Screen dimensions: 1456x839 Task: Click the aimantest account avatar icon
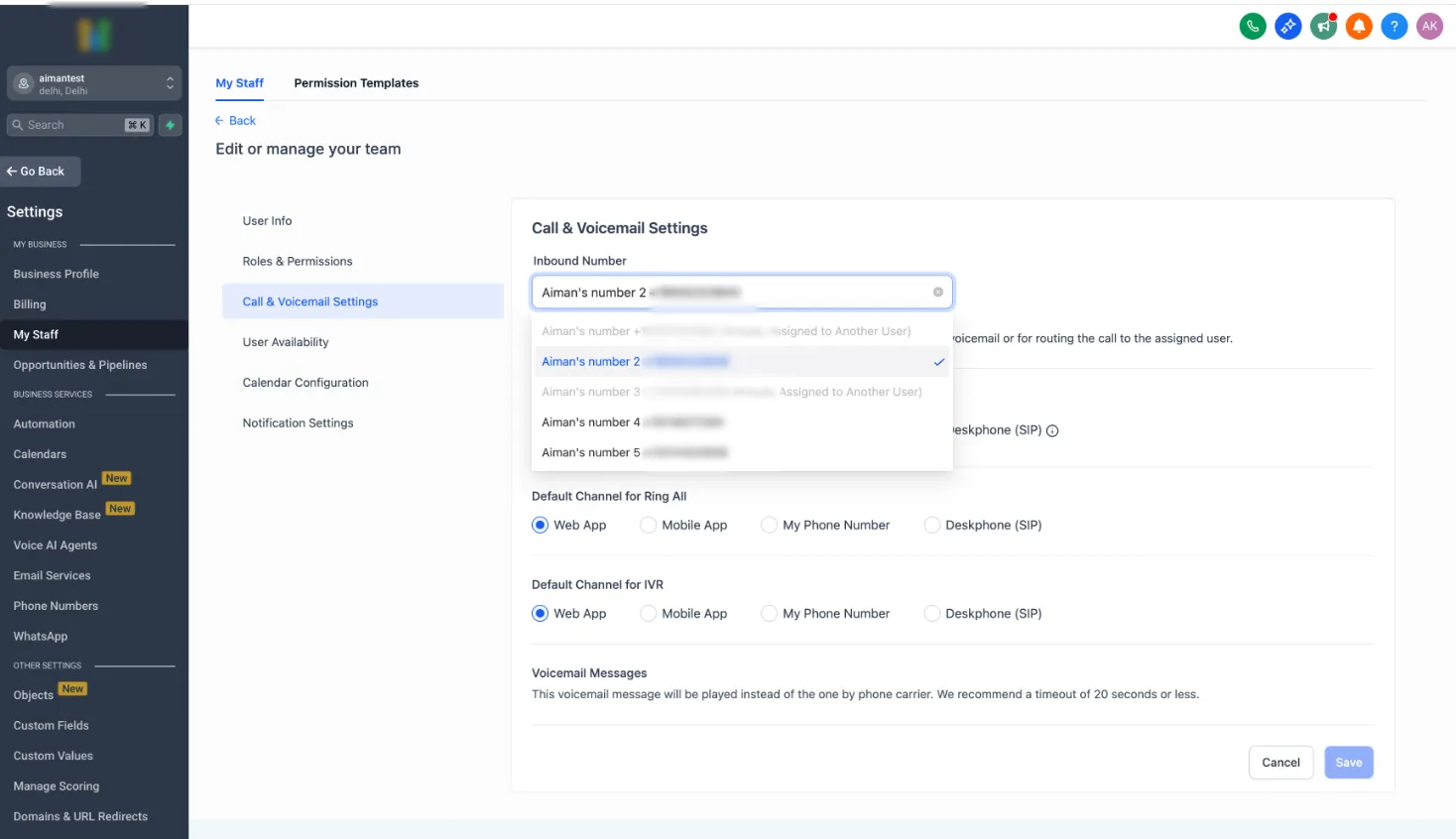24,84
